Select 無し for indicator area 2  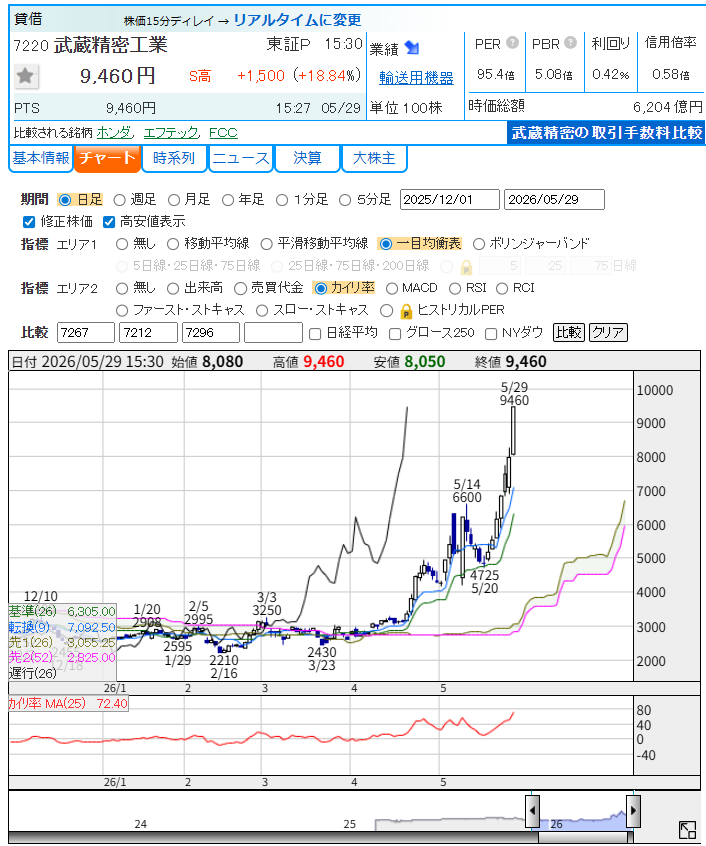[122, 289]
